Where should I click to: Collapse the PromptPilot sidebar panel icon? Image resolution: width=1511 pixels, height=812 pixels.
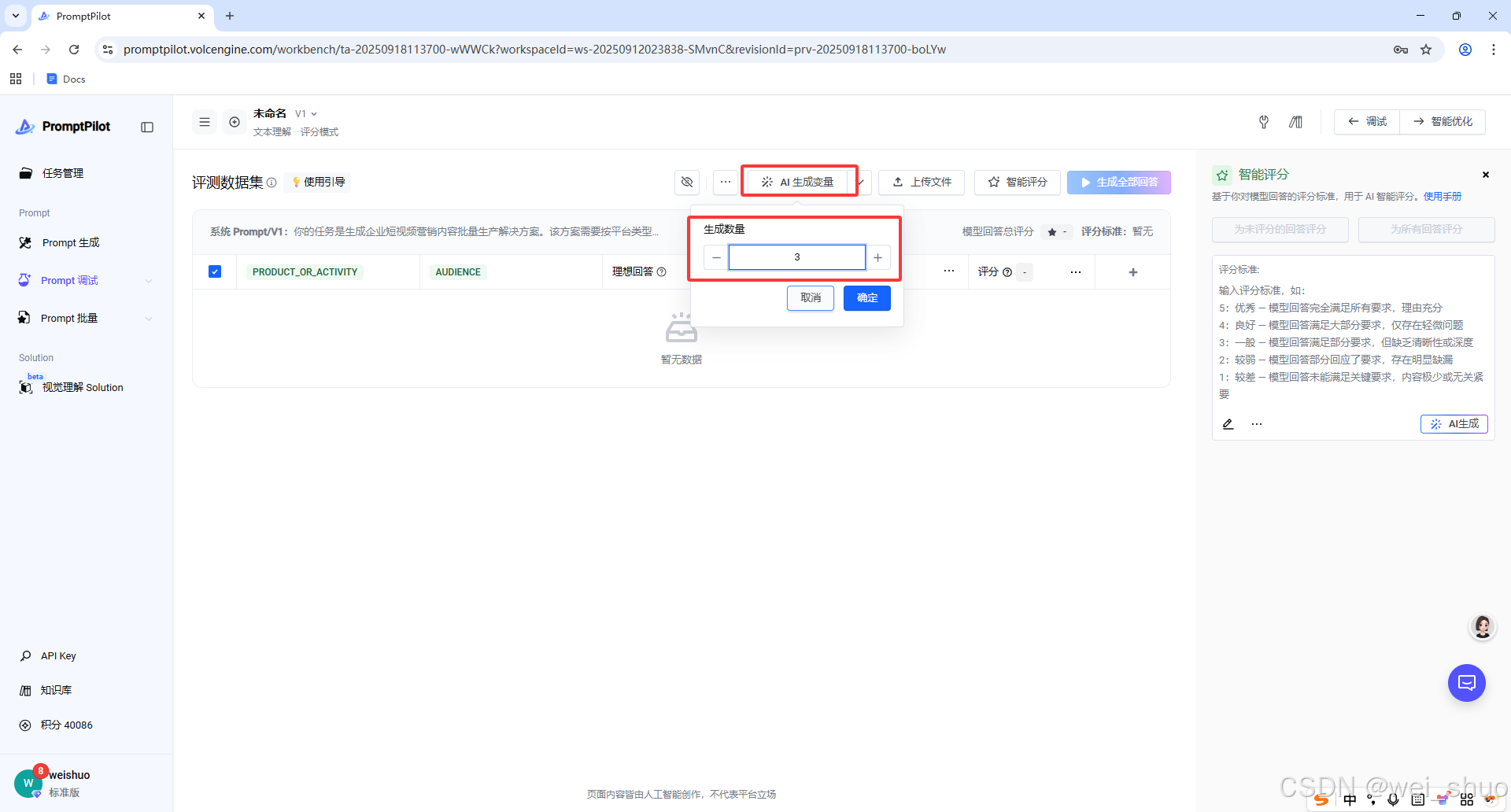point(147,127)
